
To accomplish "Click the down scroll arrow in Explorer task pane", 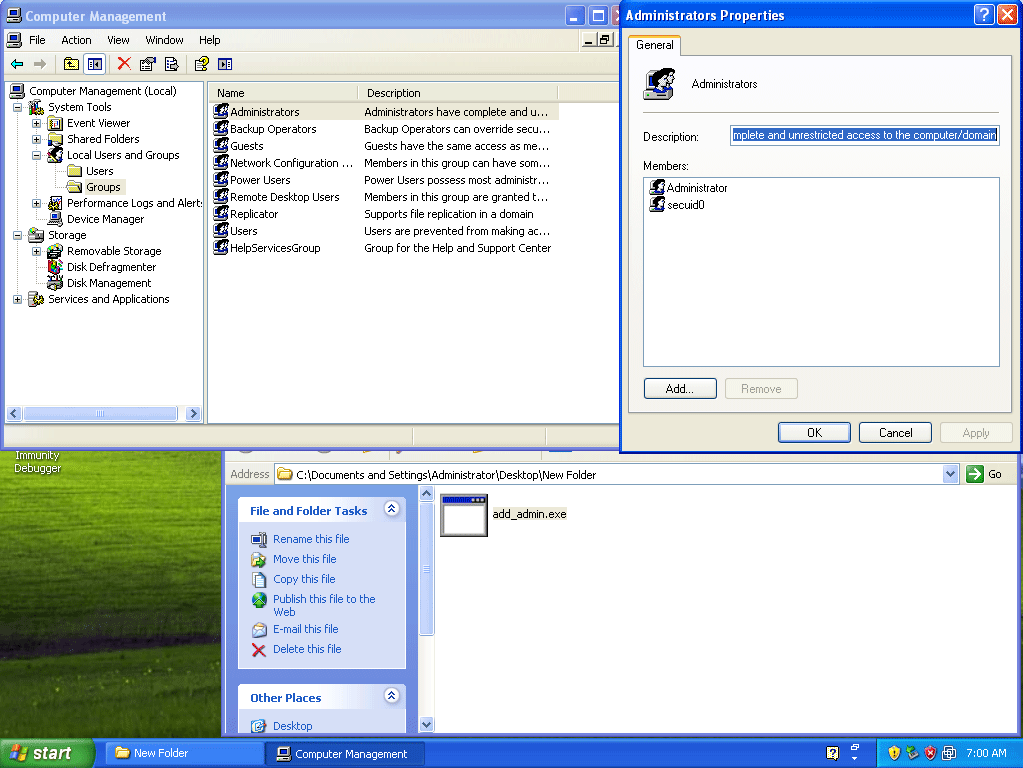I will coord(427,724).
